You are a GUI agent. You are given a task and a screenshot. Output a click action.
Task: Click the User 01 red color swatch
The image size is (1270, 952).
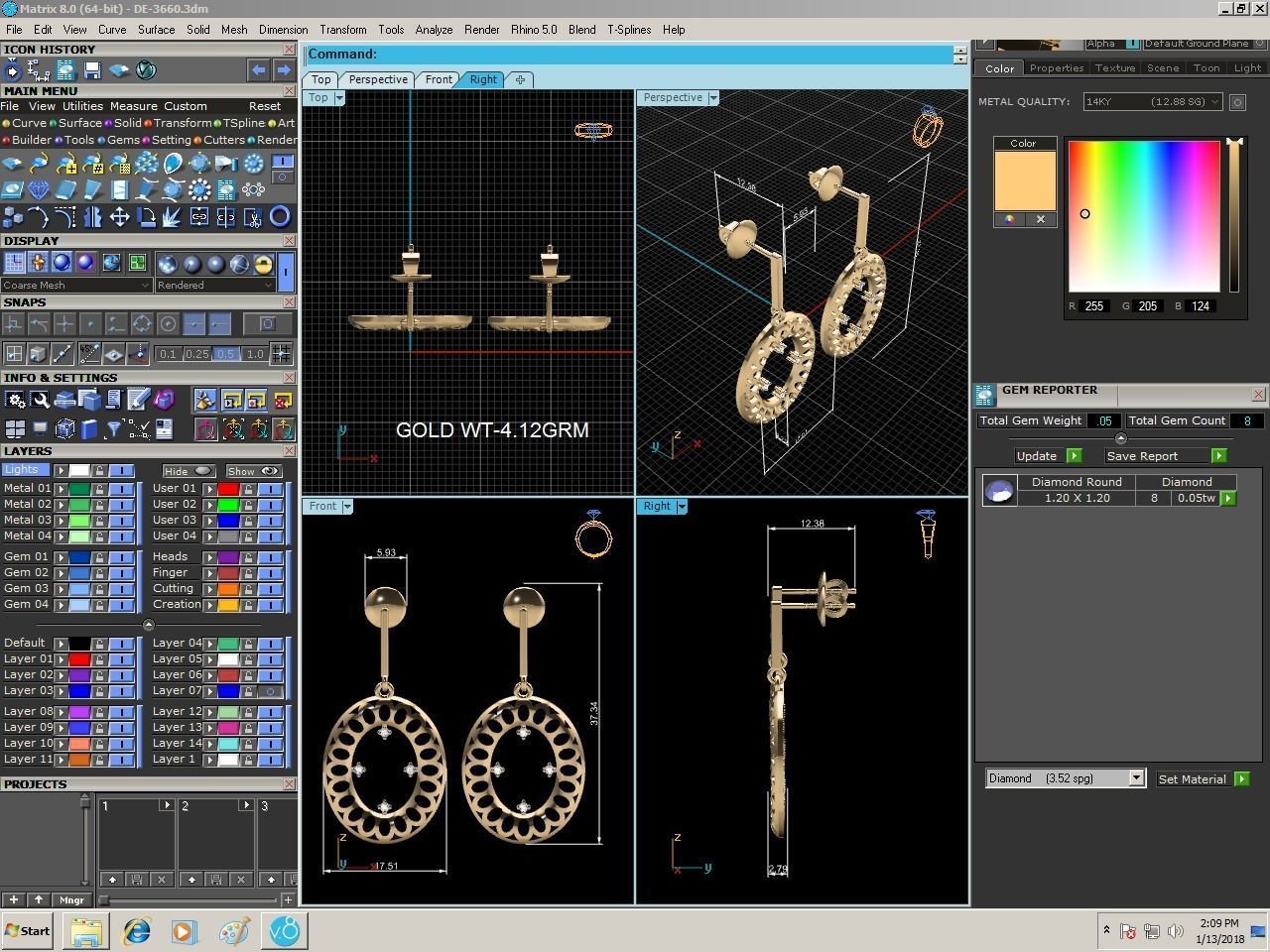coord(228,488)
